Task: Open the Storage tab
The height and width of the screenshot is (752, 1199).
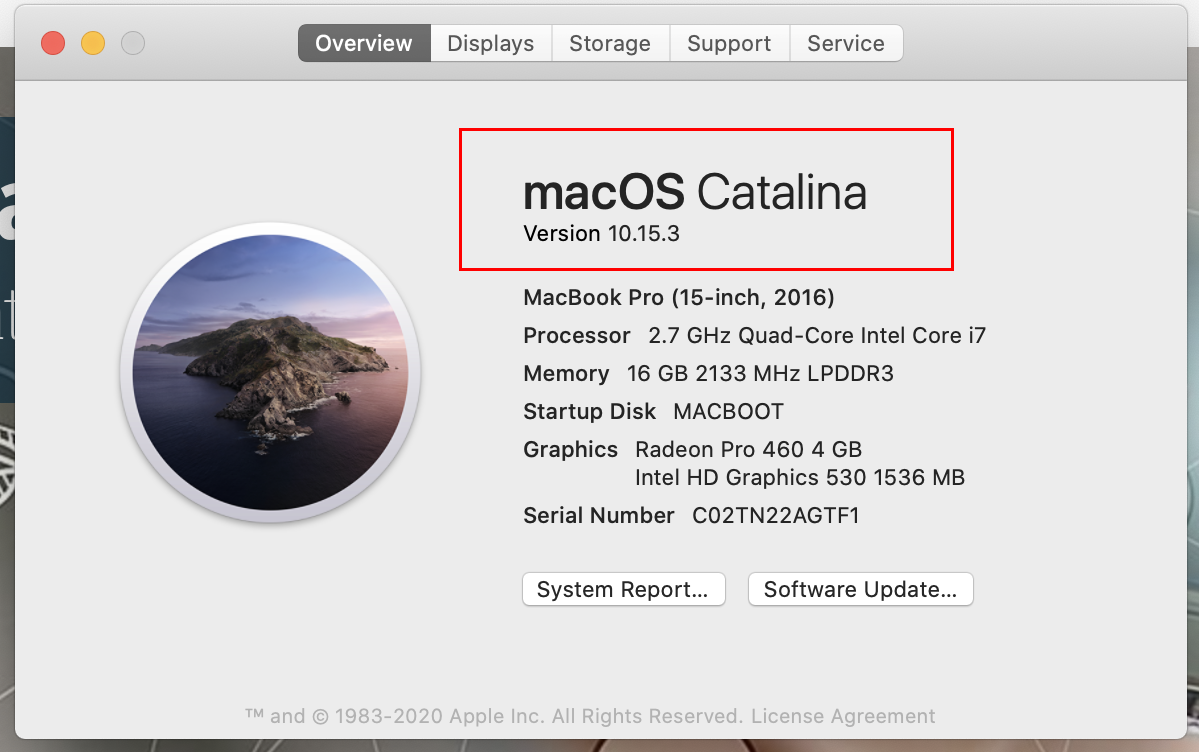Action: tap(610, 43)
